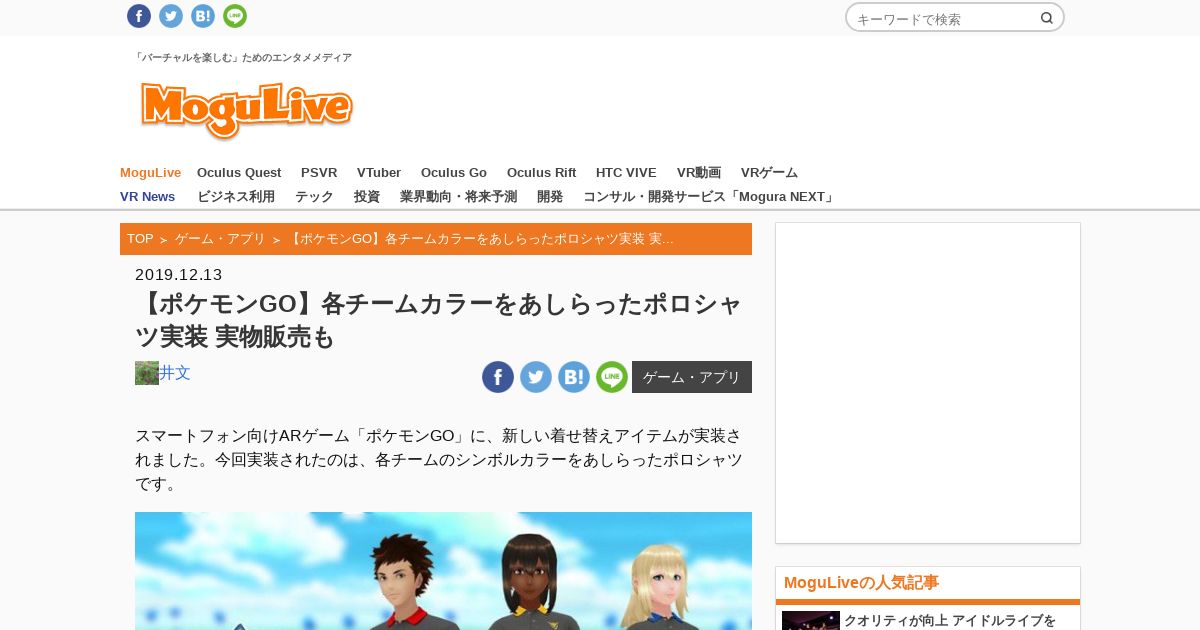Open author 井文 profile link
The width and height of the screenshot is (1200, 630).
[x=175, y=373]
